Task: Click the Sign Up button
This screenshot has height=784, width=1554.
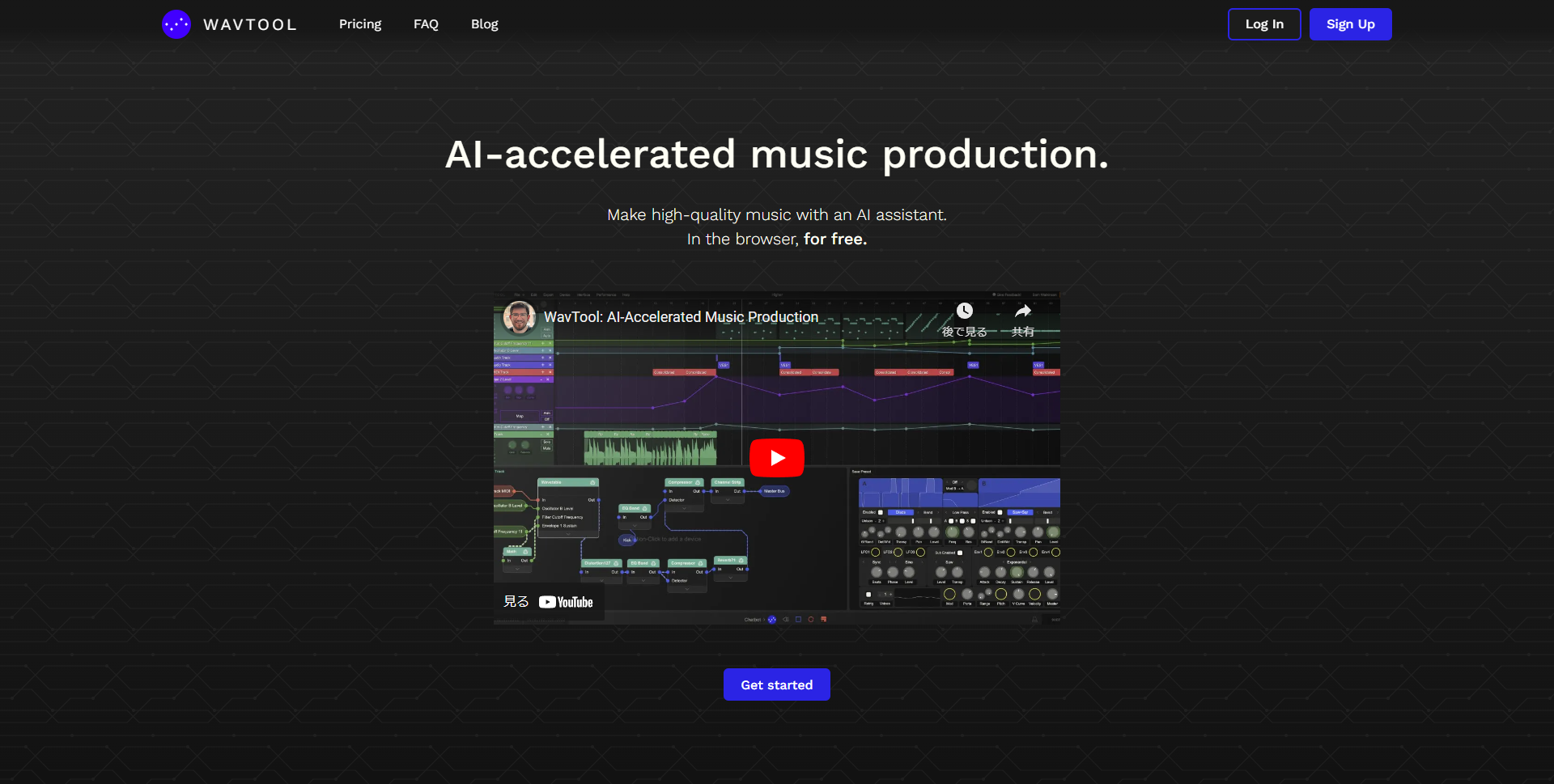Action: coord(1351,24)
